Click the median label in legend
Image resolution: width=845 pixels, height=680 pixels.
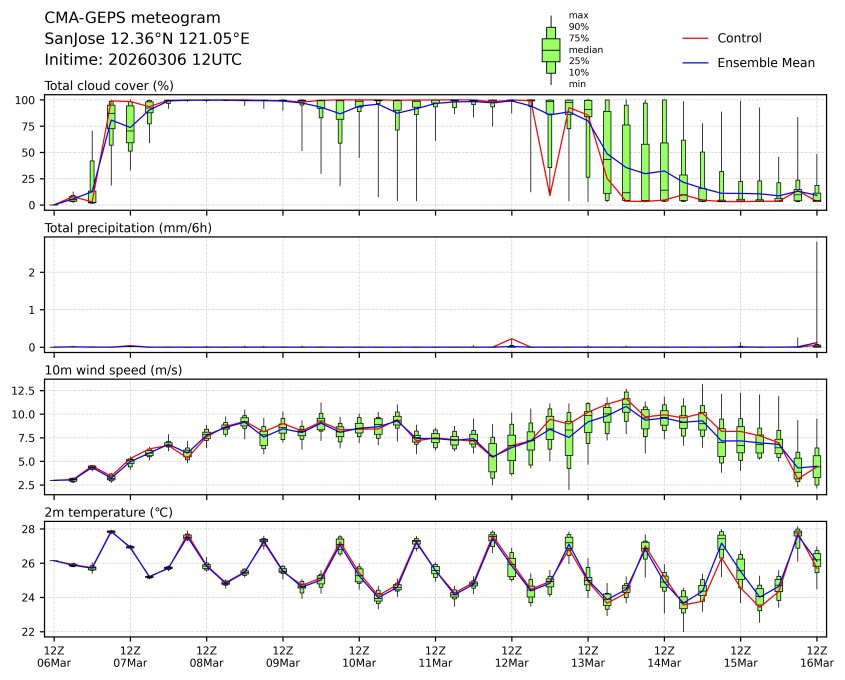tap(585, 49)
